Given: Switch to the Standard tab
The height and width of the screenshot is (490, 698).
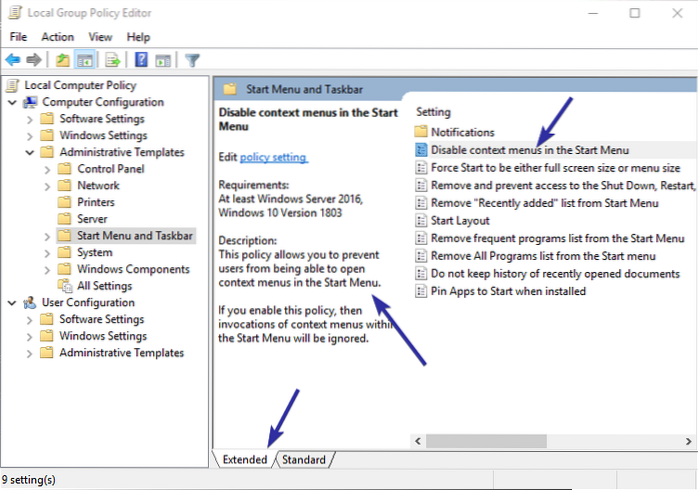Looking at the screenshot, I should pyautogui.click(x=303, y=459).
